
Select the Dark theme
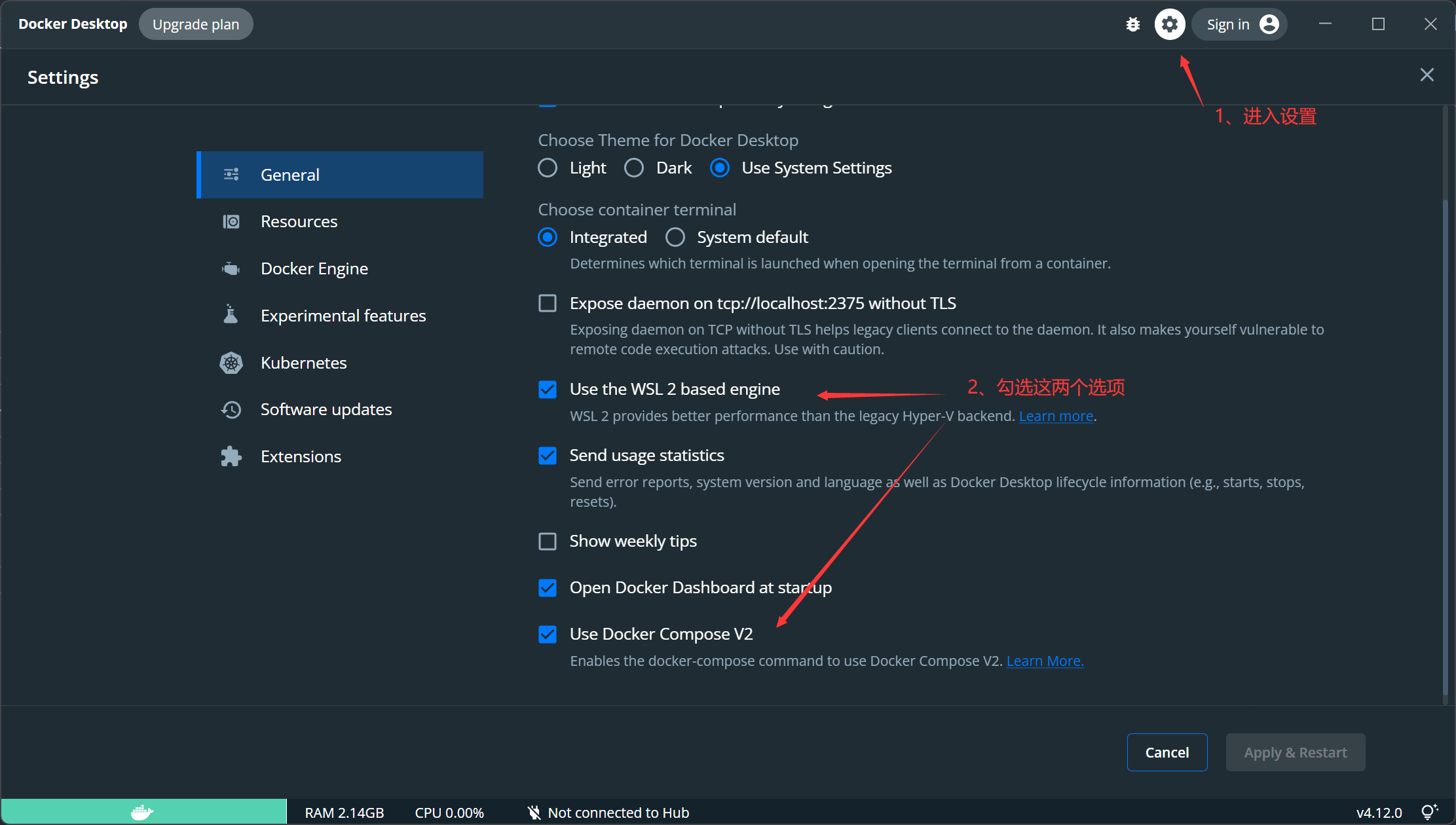[x=634, y=168]
